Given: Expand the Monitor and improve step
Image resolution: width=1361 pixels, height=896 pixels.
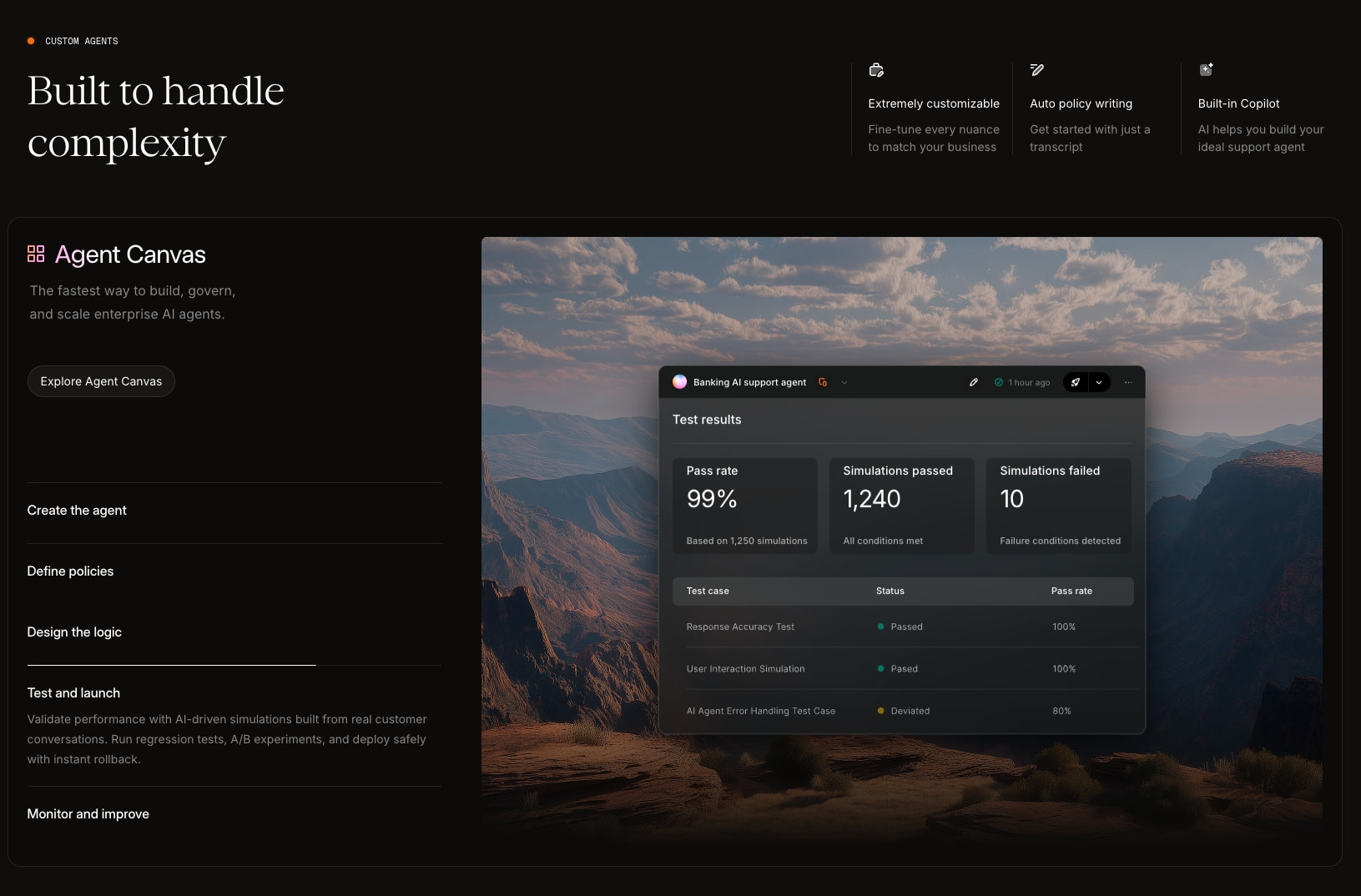Looking at the screenshot, I should 234,814.
